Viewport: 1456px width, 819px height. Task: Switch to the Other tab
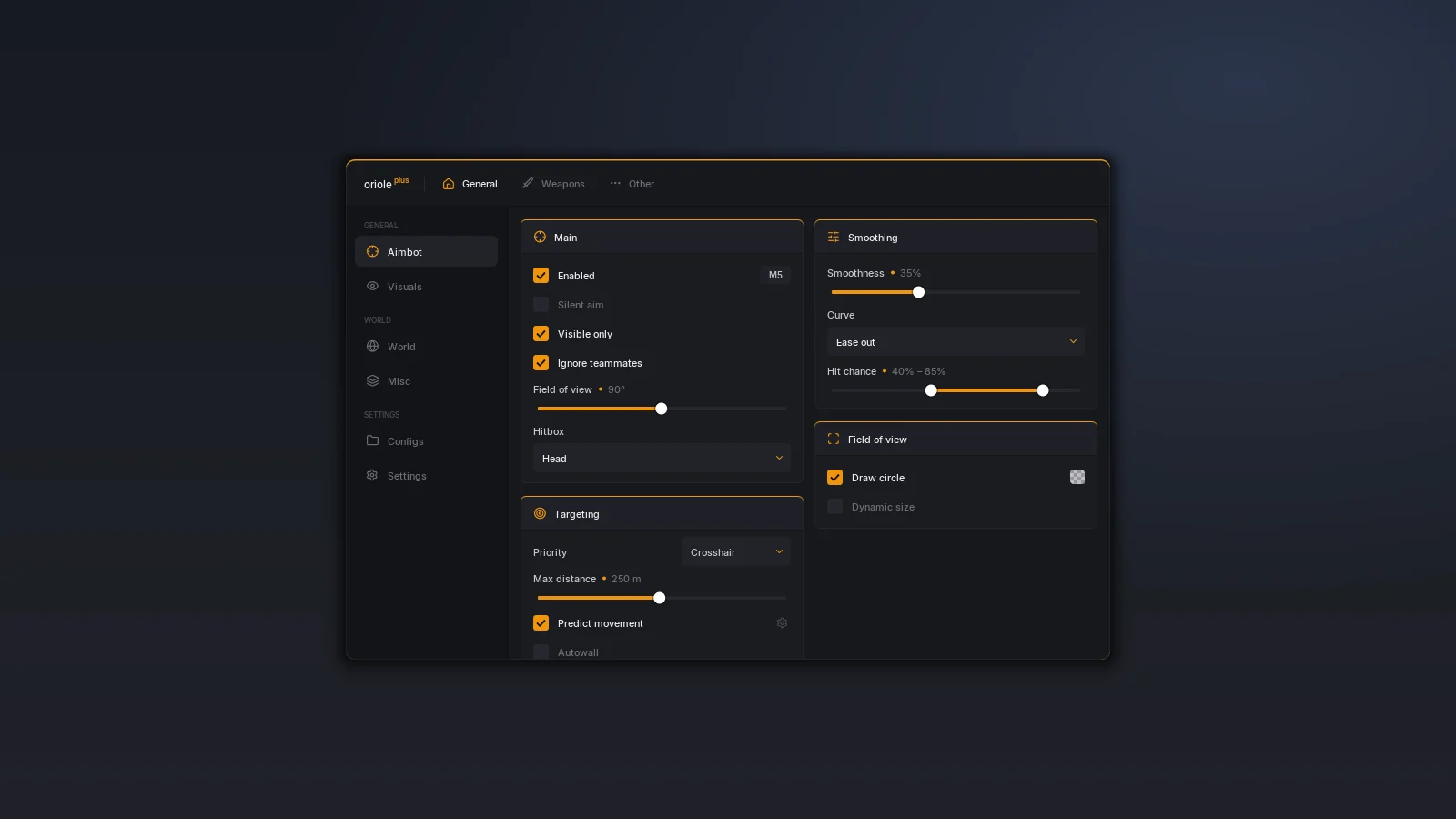[x=632, y=184]
